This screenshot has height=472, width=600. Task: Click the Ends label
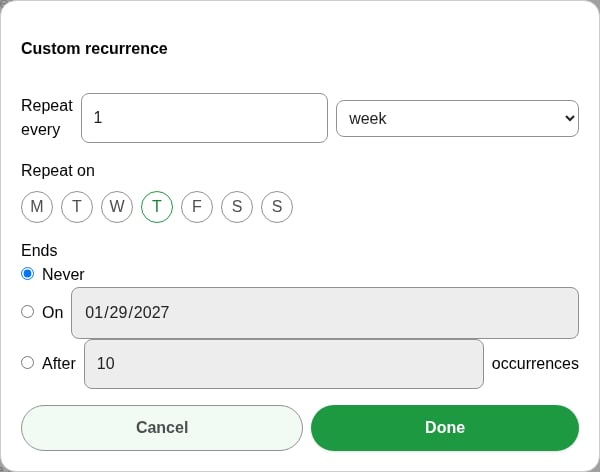point(39,250)
